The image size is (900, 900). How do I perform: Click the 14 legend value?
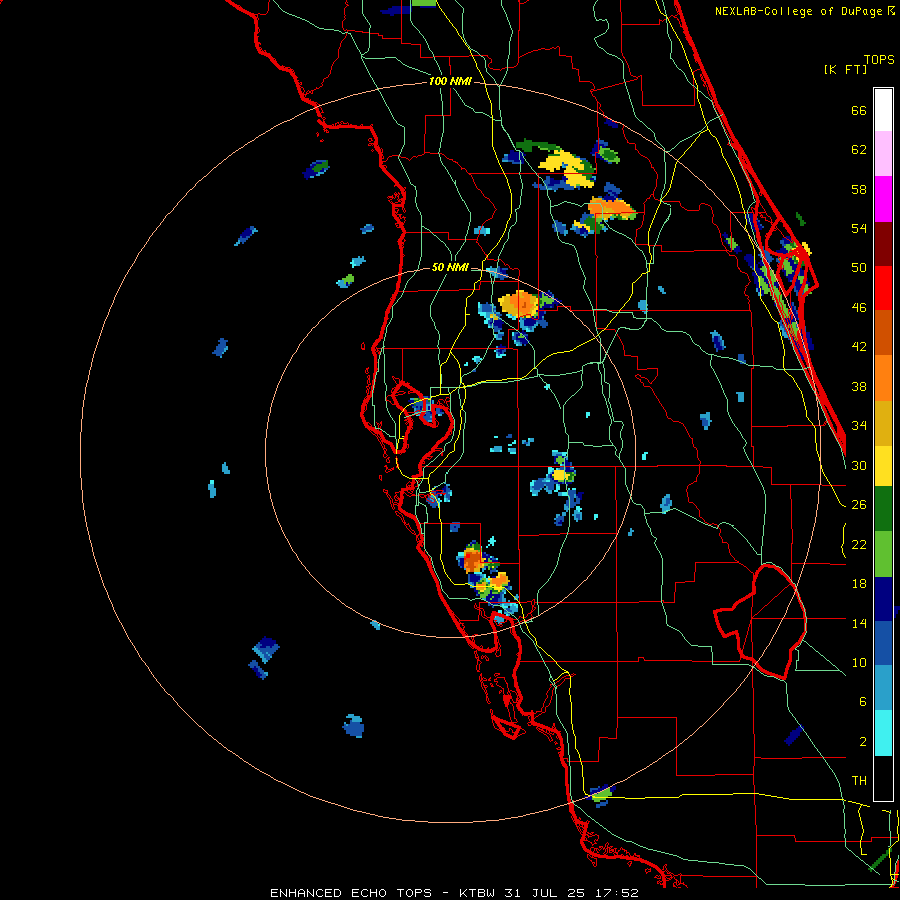click(x=859, y=623)
